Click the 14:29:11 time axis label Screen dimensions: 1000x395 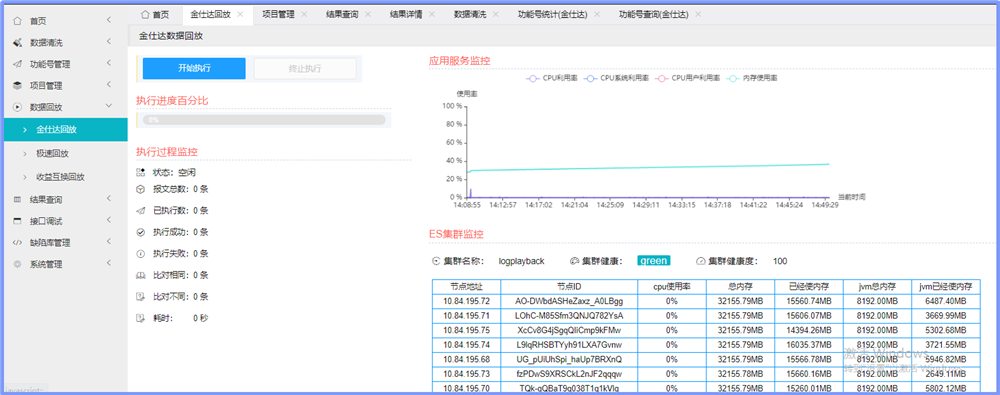(646, 205)
